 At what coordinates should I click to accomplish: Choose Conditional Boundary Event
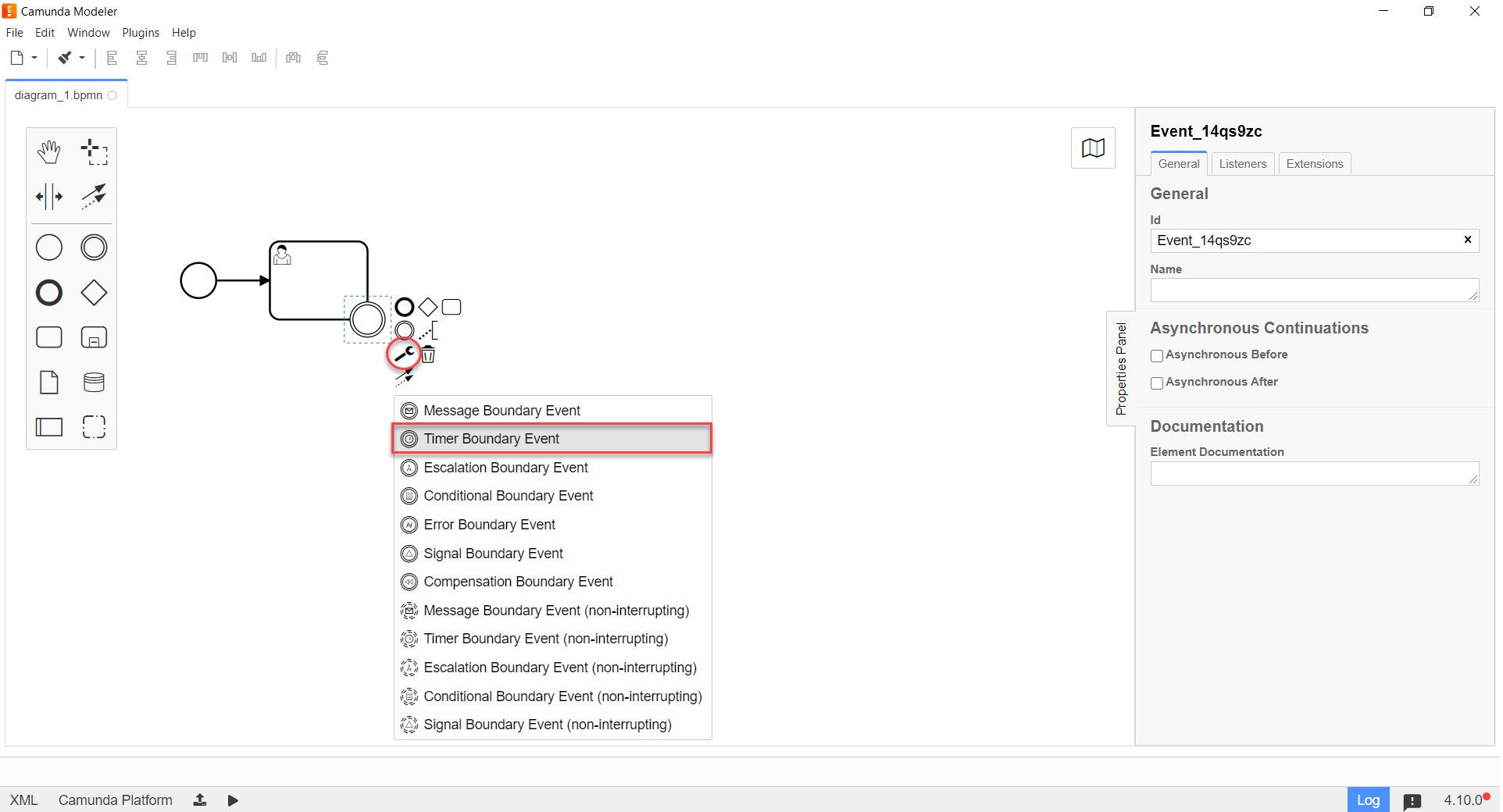tap(553, 496)
